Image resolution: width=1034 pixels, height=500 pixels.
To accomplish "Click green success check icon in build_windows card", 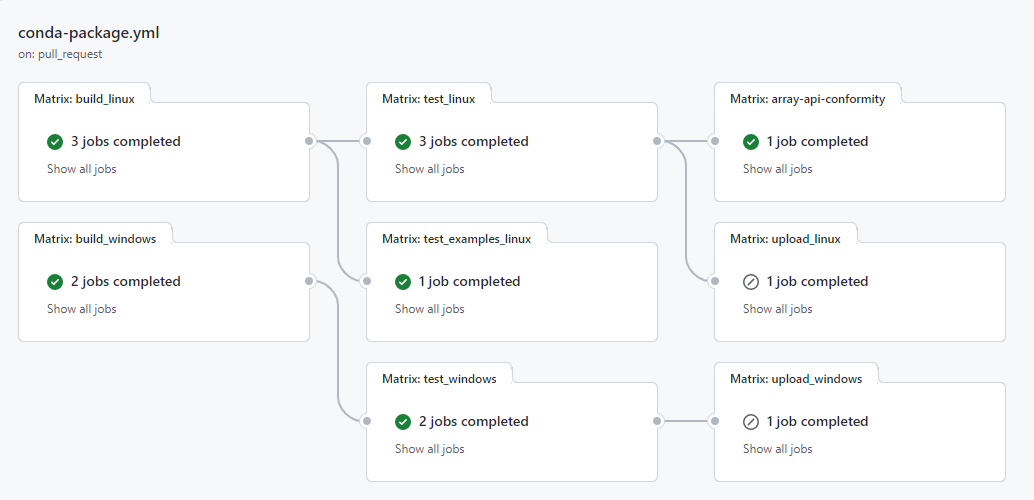I will 55,282.
